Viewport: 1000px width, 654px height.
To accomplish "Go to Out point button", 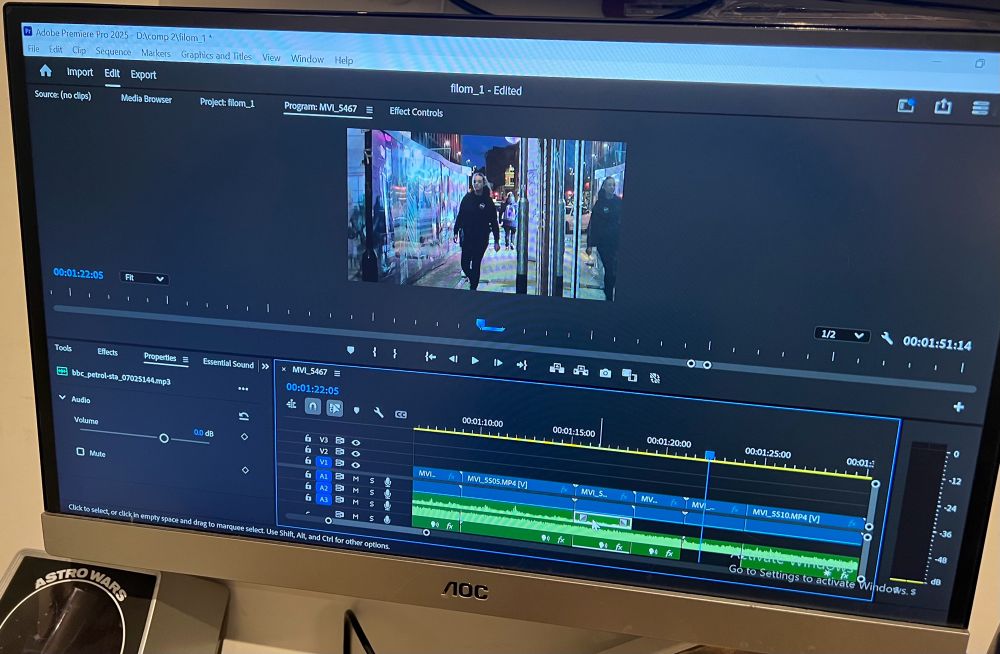I will 522,365.
